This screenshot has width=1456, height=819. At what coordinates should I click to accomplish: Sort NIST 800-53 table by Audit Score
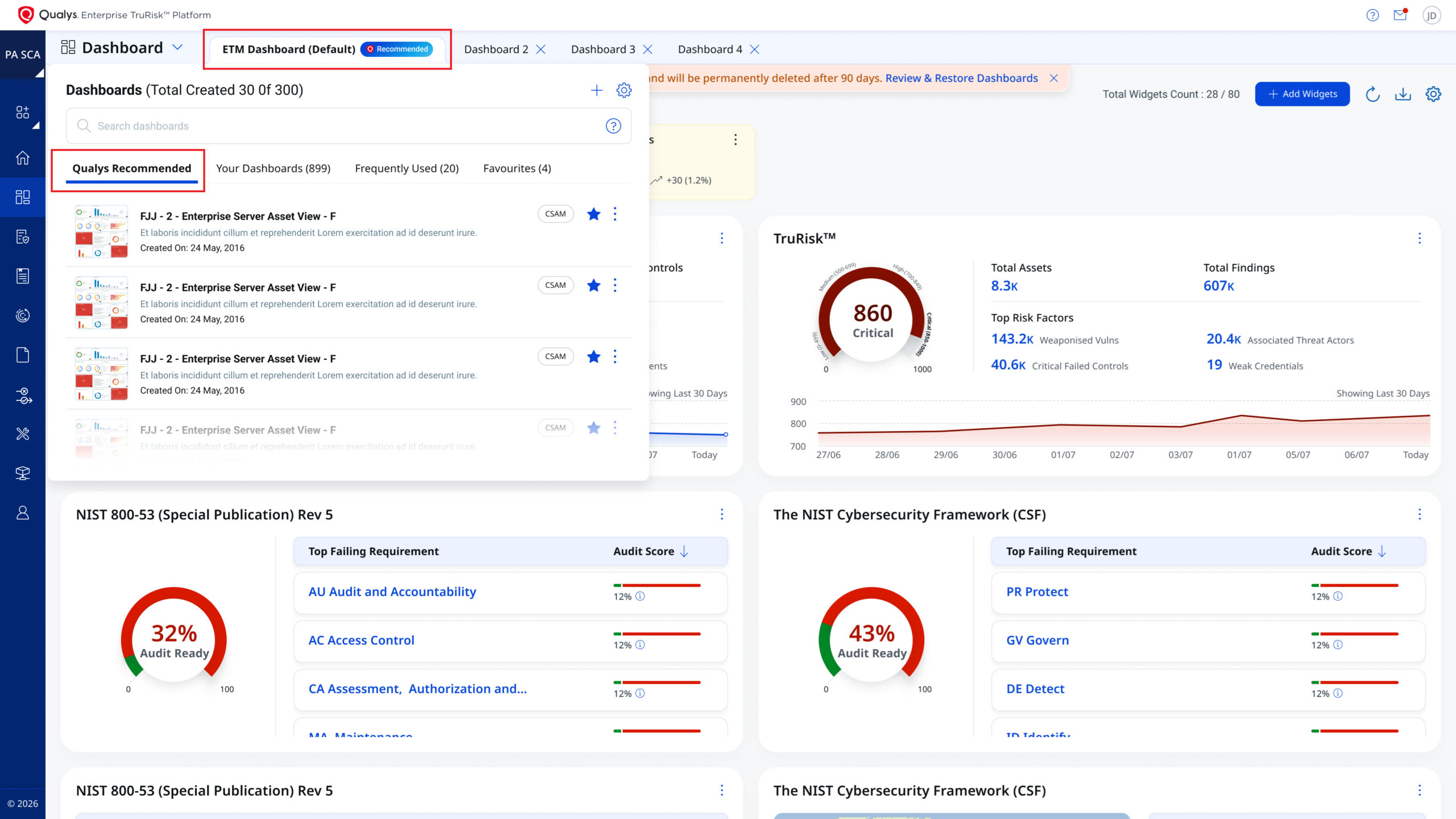point(651,551)
